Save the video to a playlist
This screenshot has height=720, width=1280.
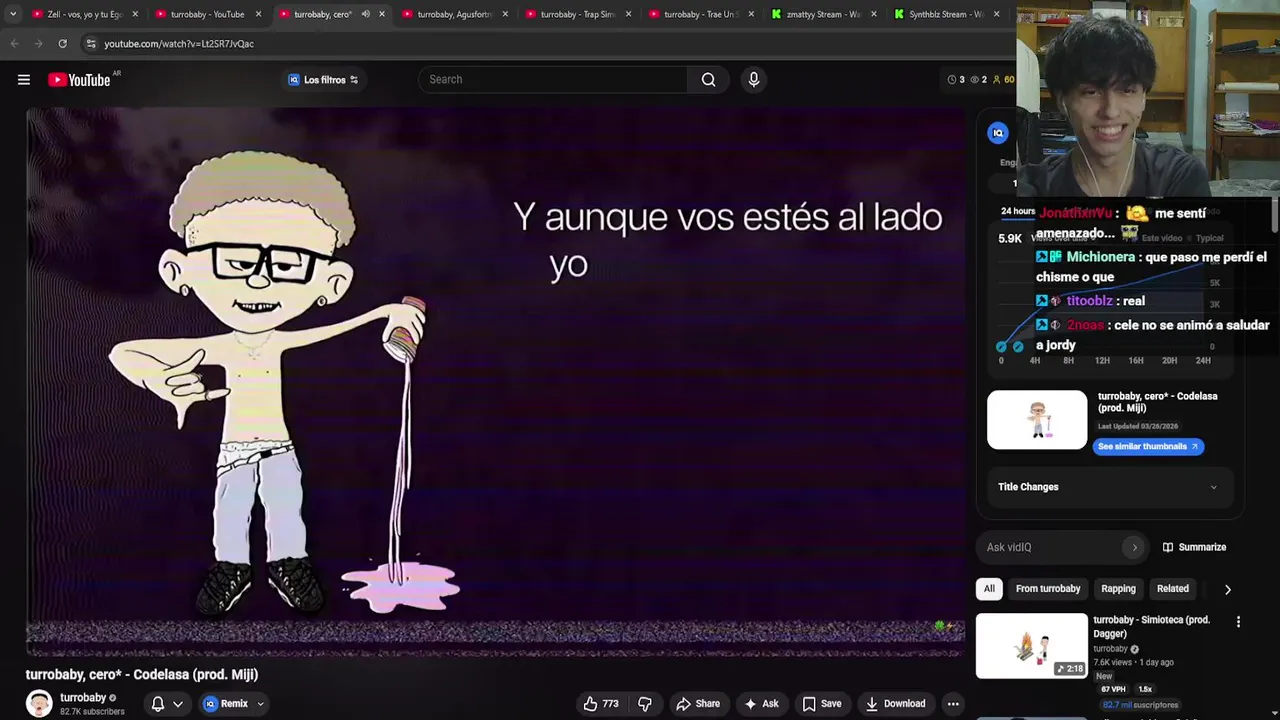coord(821,704)
